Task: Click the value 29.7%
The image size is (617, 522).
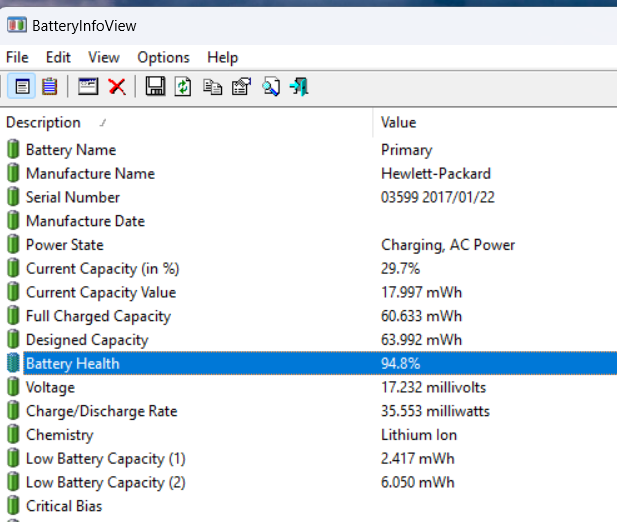Action: (x=400, y=269)
